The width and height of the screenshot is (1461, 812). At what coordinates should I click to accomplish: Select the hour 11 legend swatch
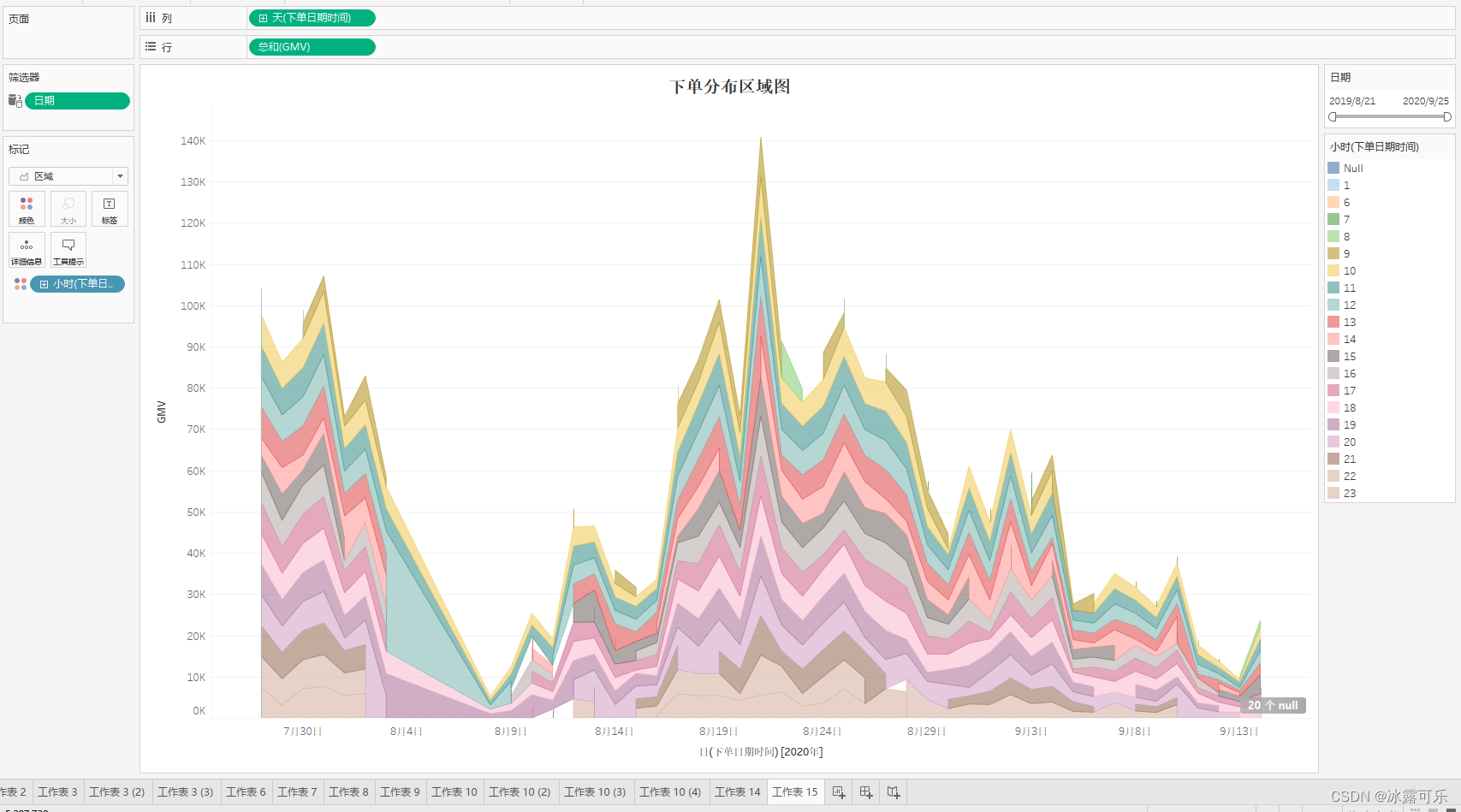pos(1333,287)
